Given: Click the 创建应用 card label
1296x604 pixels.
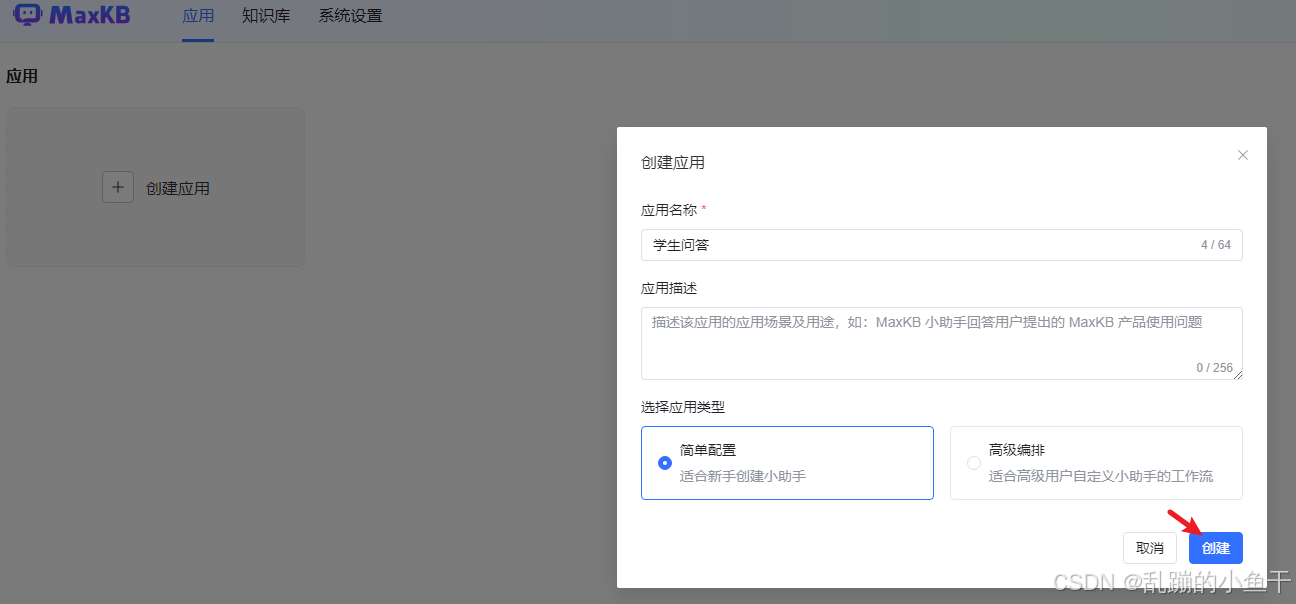Looking at the screenshot, I should click(x=178, y=188).
